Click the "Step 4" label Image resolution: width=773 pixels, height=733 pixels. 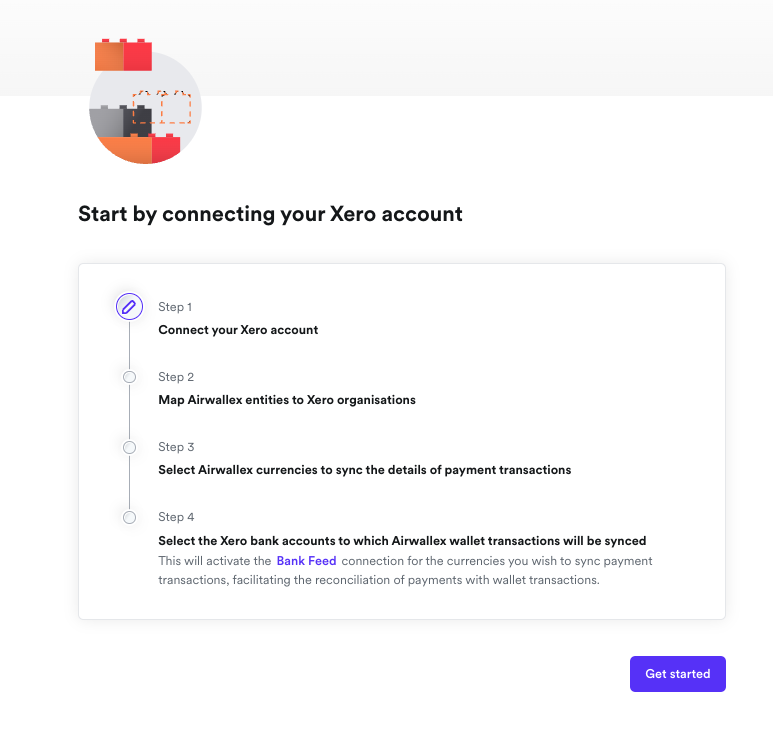[176, 517]
